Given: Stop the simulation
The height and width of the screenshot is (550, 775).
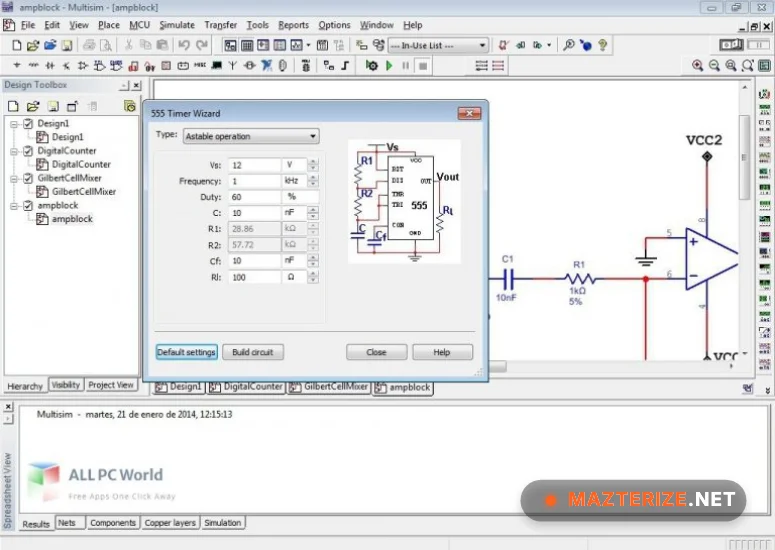Looking at the screenshot, I should pyautogui.click(x=423, y=66).
